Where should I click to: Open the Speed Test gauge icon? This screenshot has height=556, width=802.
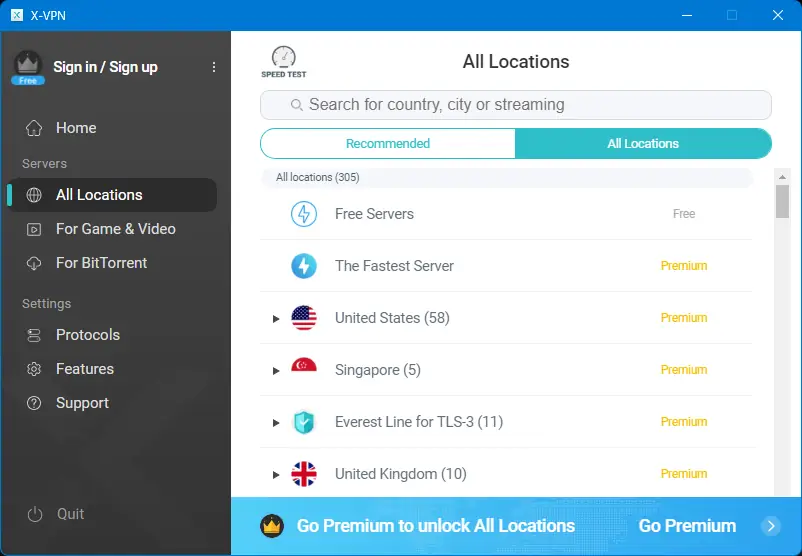pos(284,60)
